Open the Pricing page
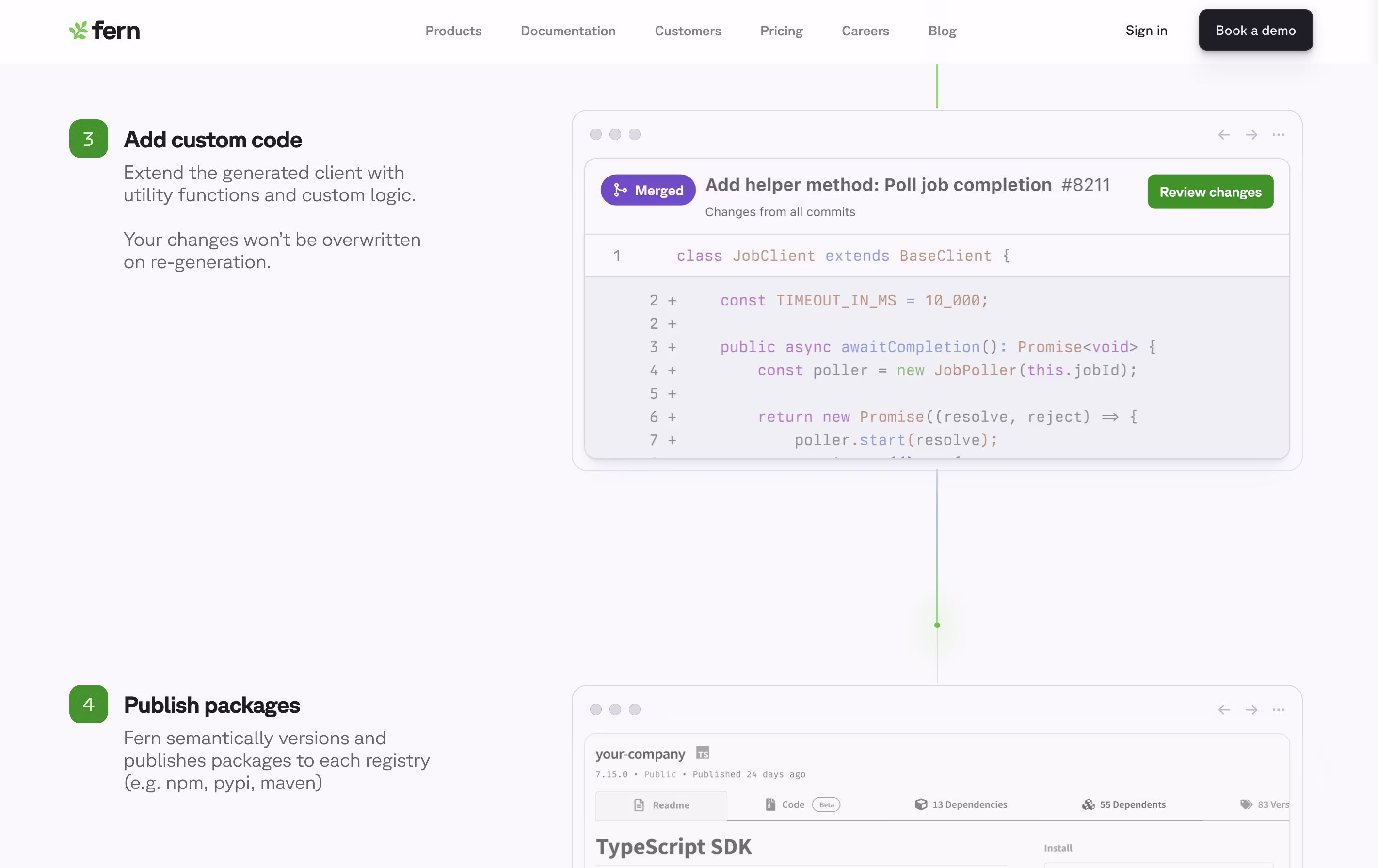The image size is (1378, 868). (x=781, y=31)
